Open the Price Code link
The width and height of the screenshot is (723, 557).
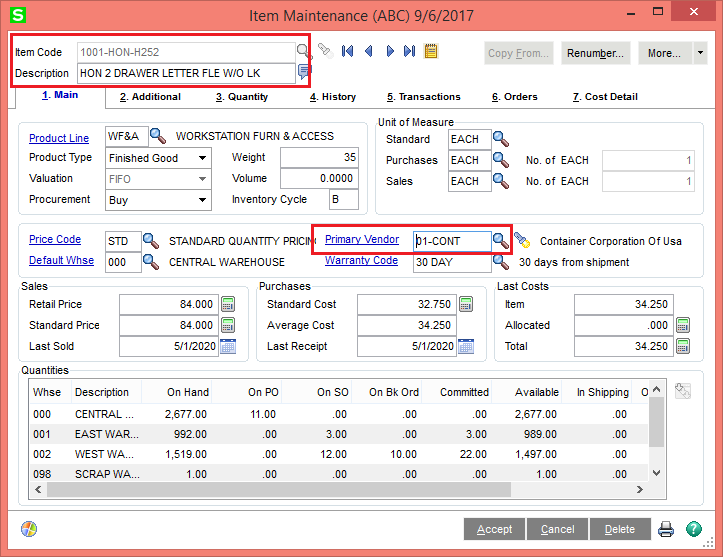point(55,239)
